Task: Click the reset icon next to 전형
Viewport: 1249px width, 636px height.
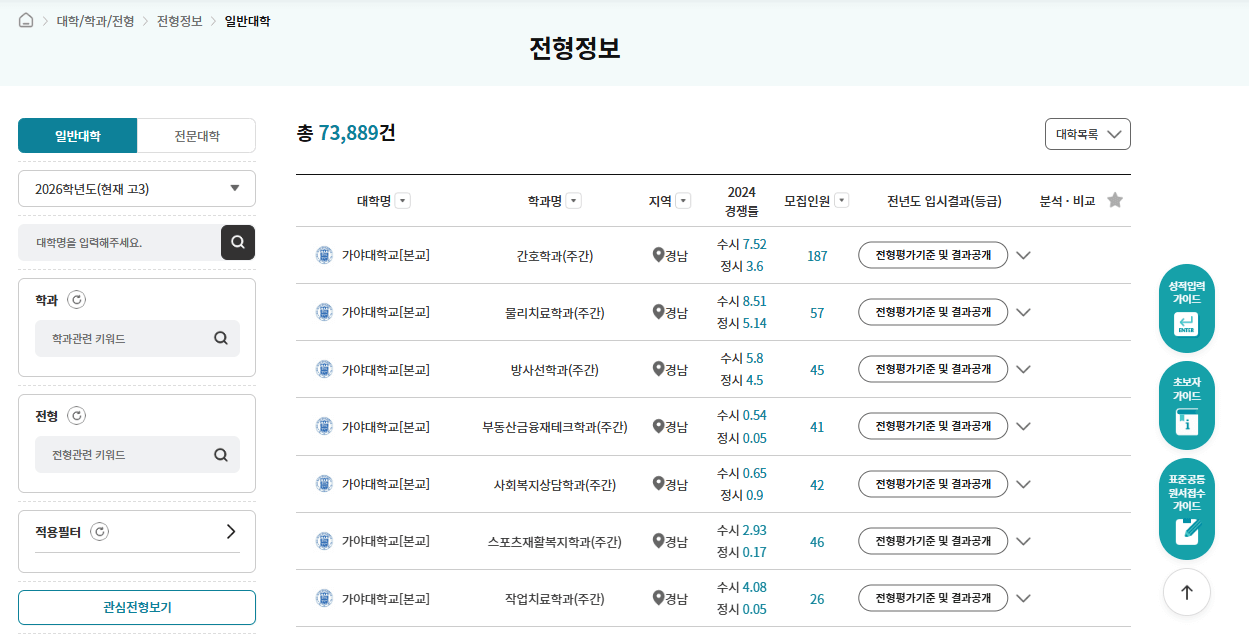Action: (77, 415)
